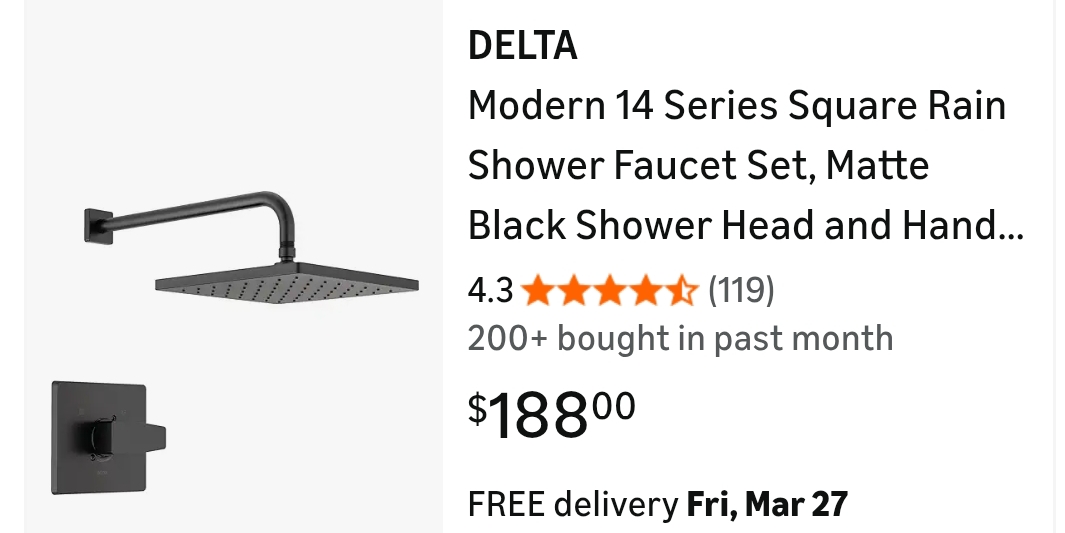1065x533 pixels.
Task: Click the square rain shower head image
Action: point(287,284)
